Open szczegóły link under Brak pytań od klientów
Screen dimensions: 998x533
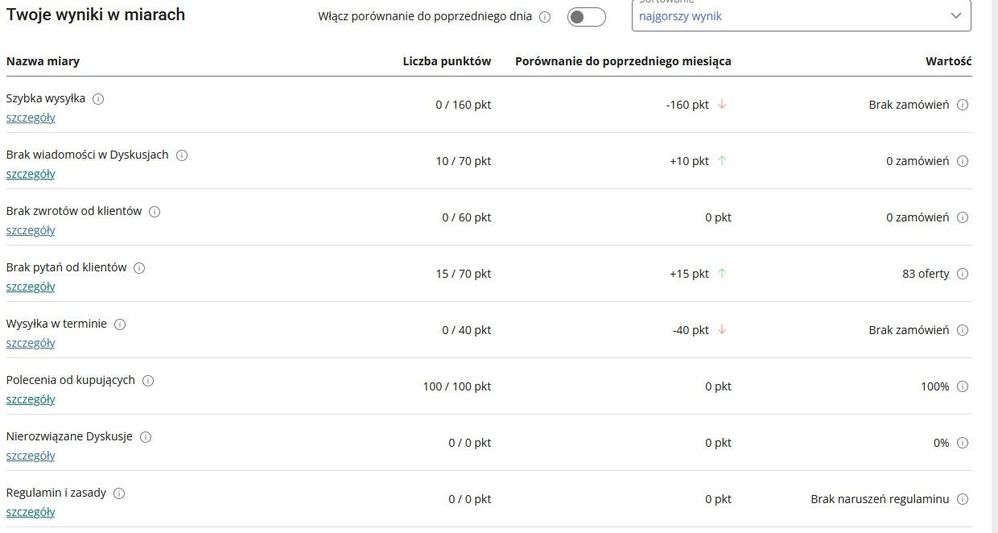click(x=30, y=286)
